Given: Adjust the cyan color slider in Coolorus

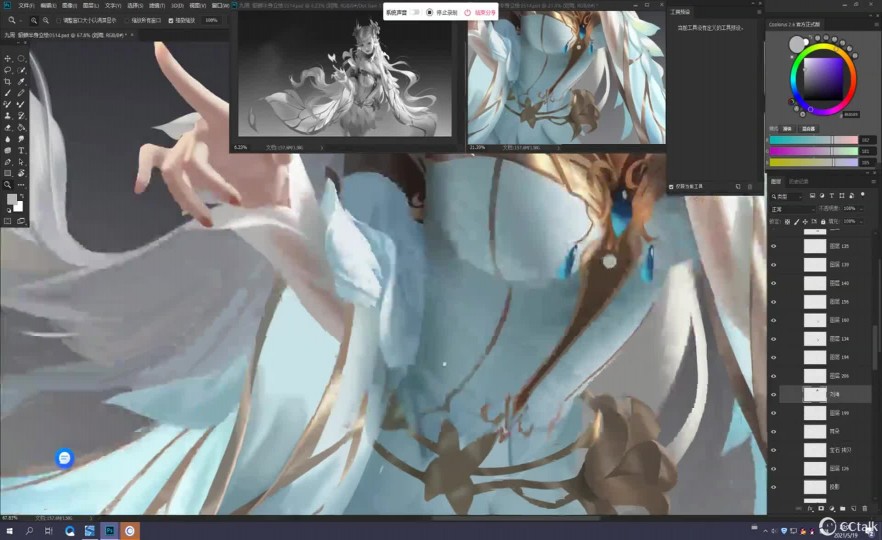Looking at the screenshot, I should 813,140.
